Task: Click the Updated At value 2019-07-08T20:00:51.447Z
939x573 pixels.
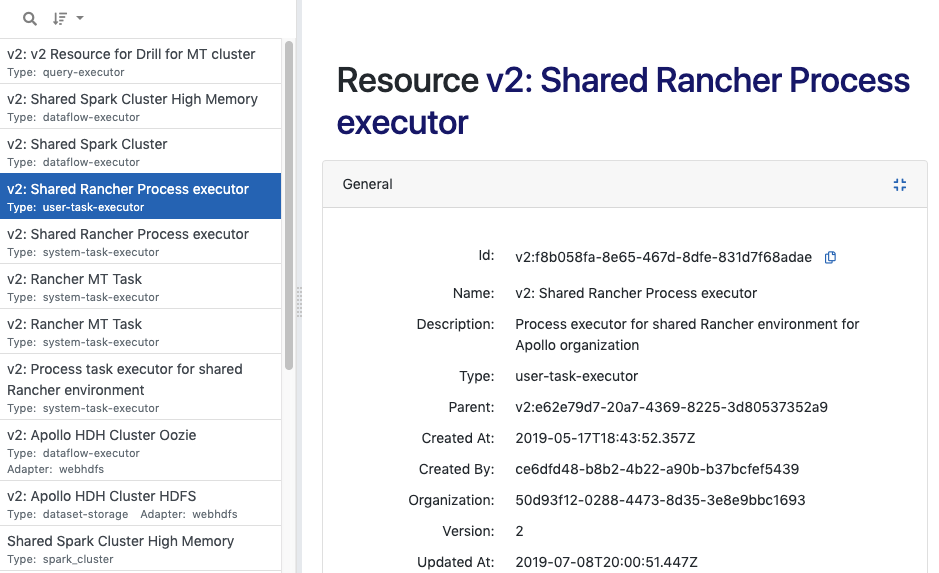Action: point(606,562)
